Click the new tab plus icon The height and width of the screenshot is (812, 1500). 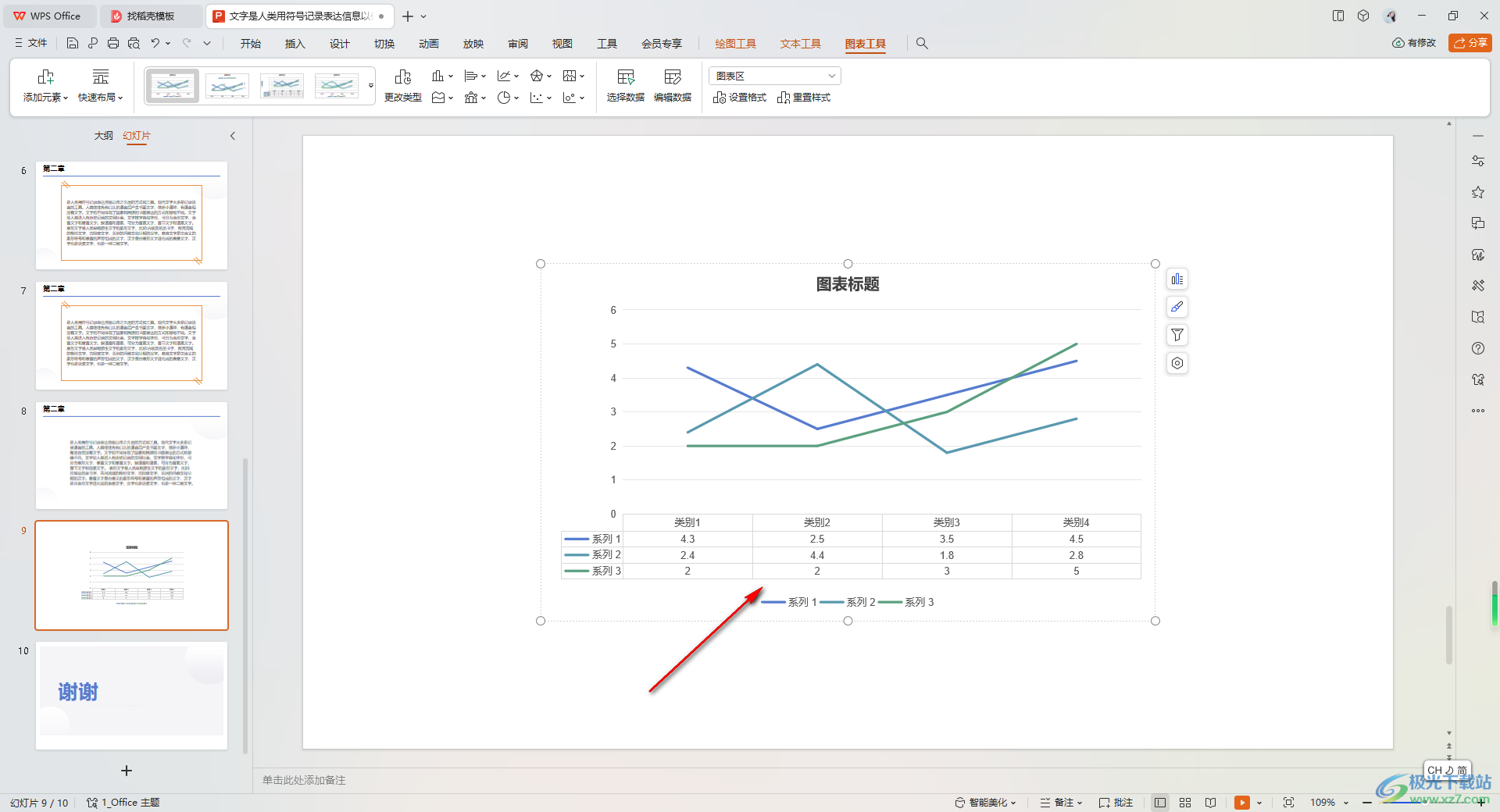408,16
